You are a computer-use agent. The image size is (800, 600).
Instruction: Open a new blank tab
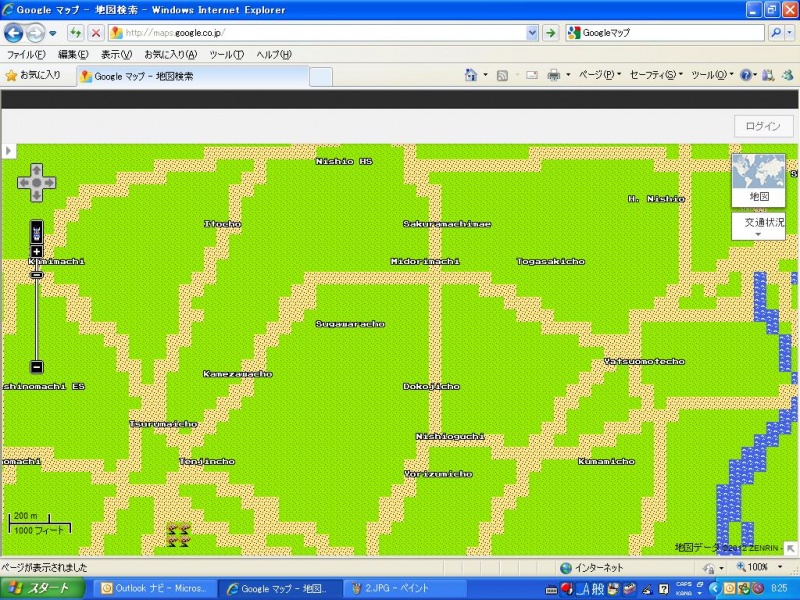coord(321,77)
